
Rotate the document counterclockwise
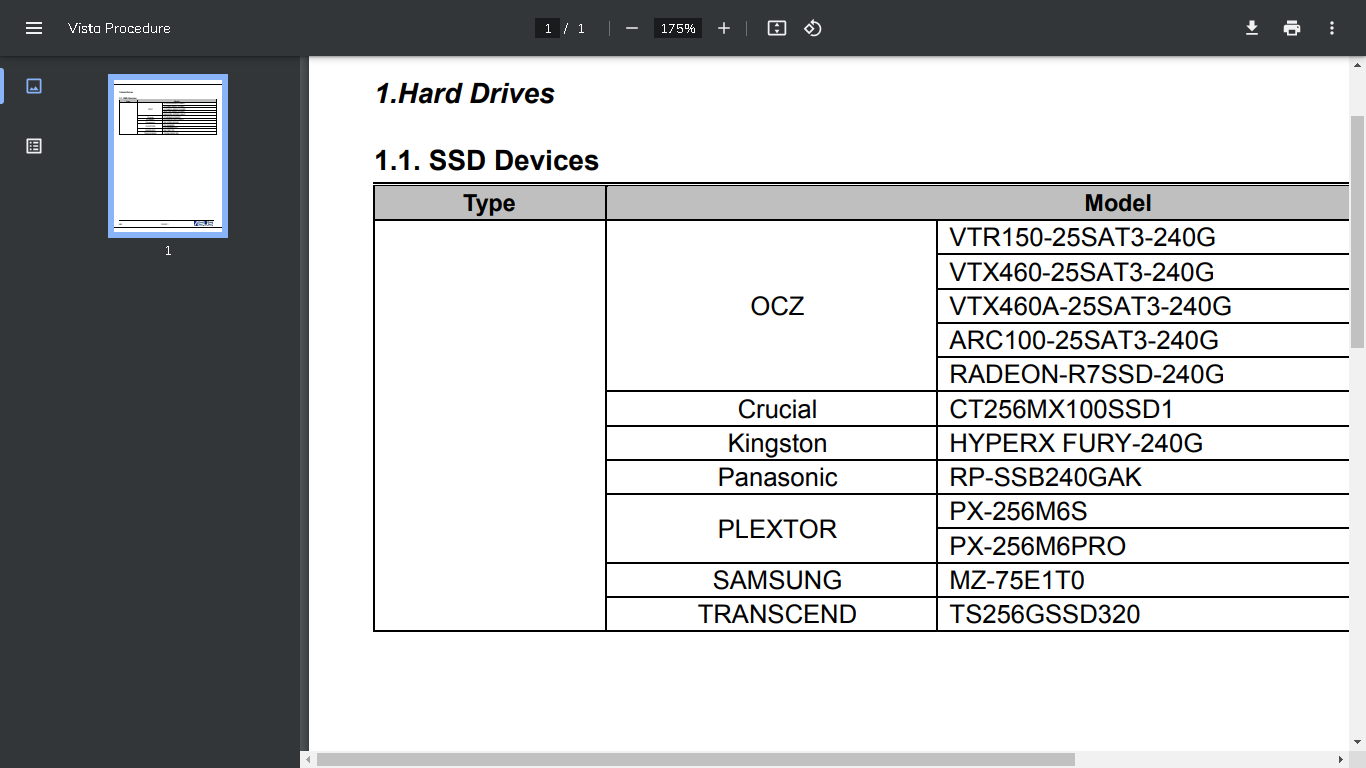coord(813,28)
